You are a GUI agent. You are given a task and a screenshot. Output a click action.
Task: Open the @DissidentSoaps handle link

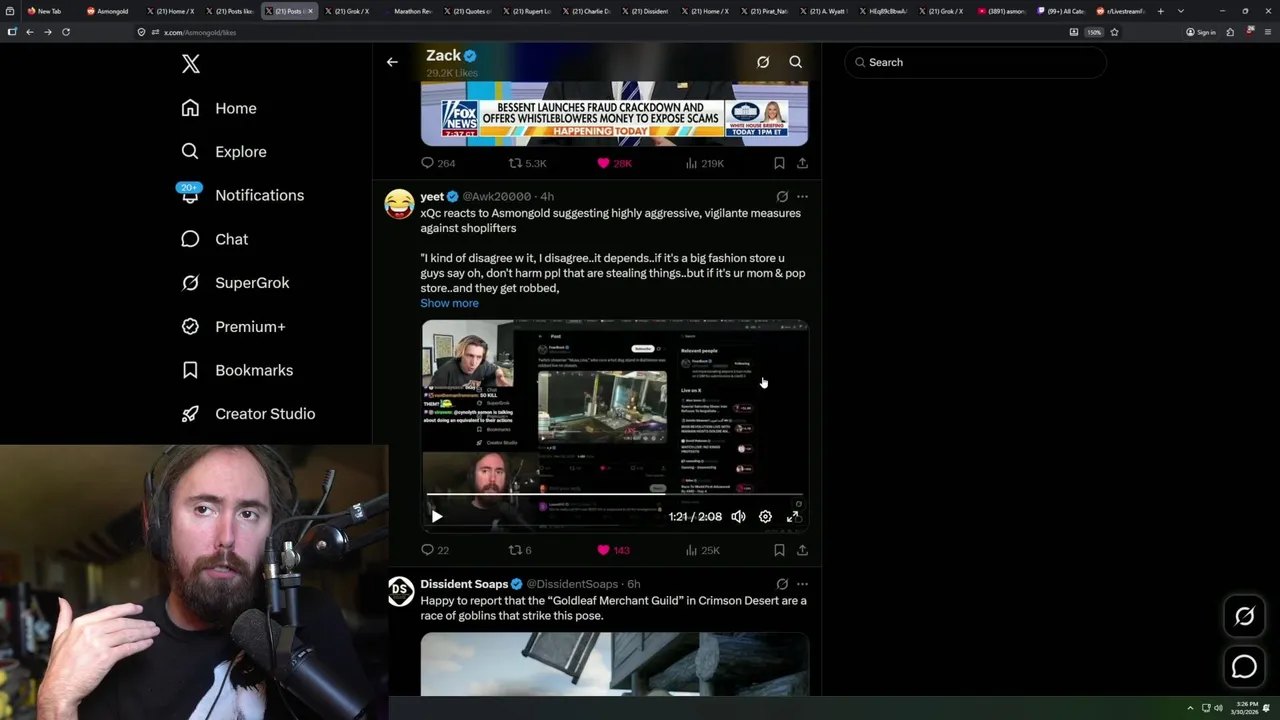tap(572, 584)
